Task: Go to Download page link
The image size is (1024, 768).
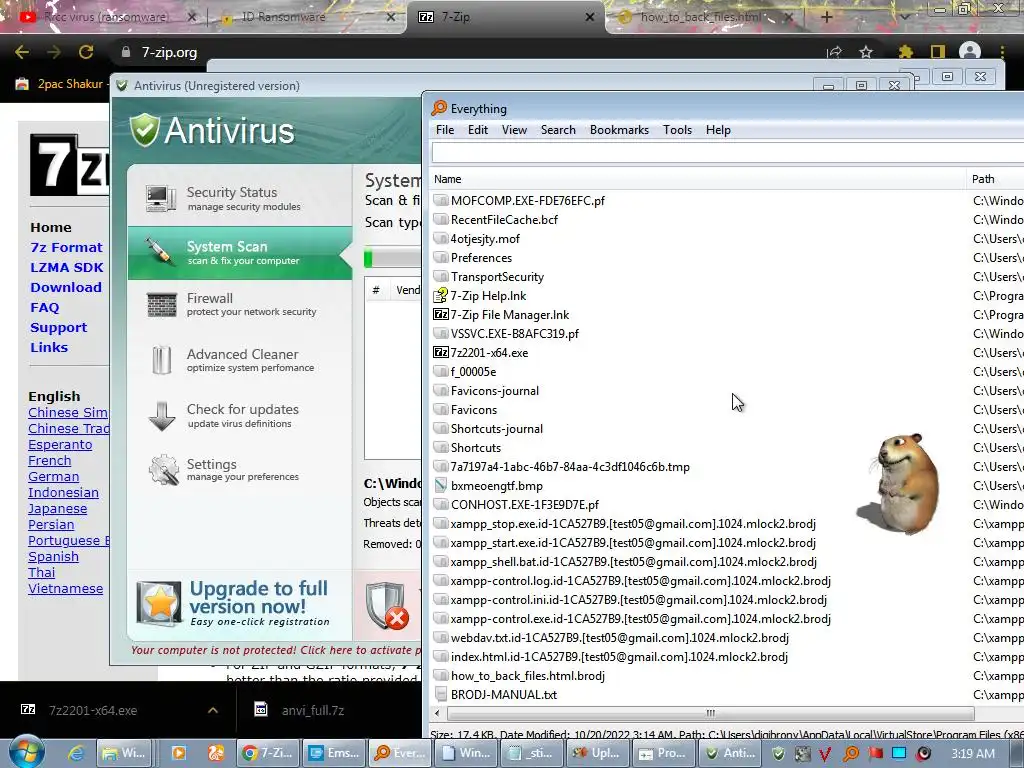Action: click(65, 287)
